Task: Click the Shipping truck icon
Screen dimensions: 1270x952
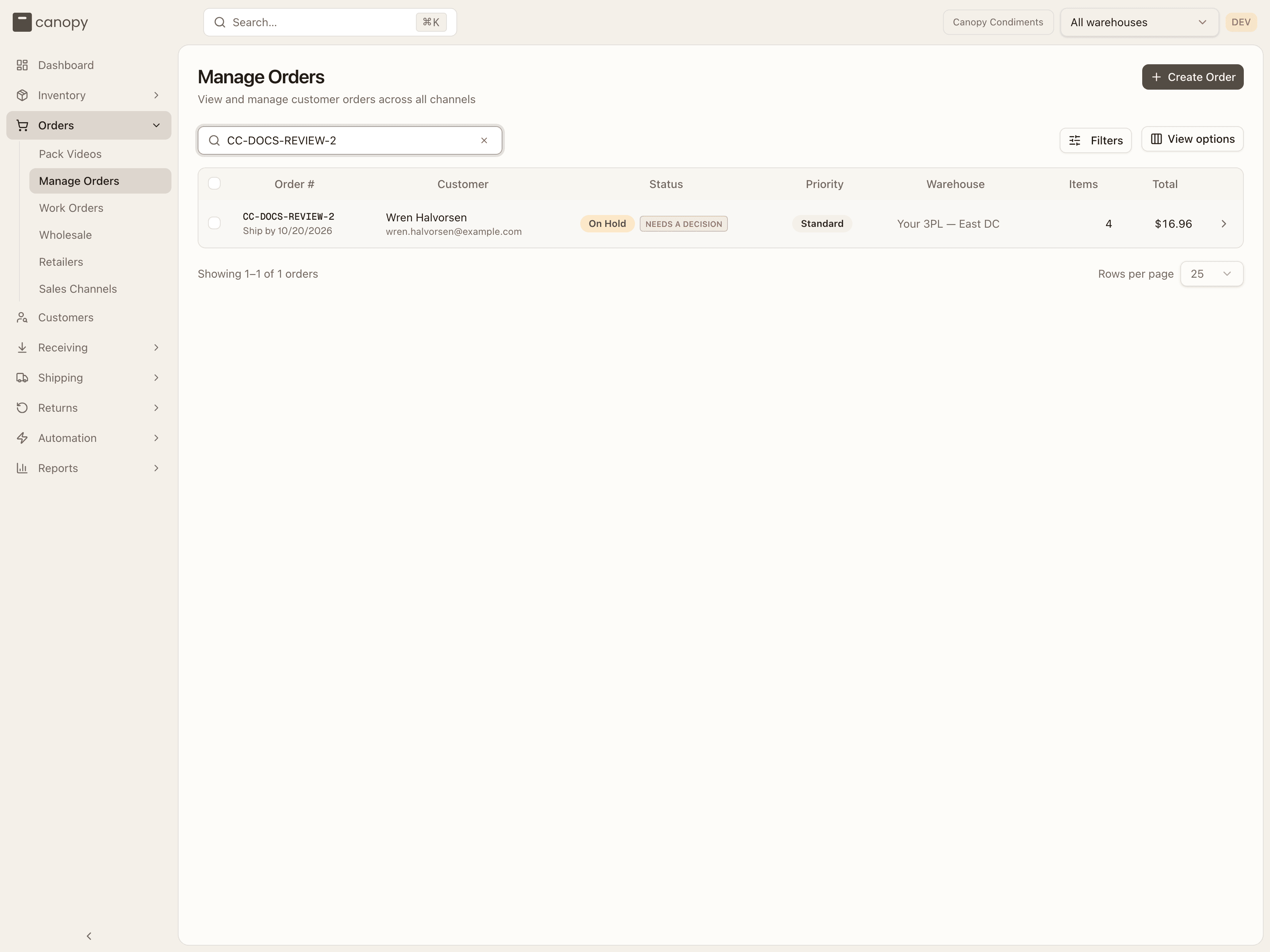Action: click(22, 378)
